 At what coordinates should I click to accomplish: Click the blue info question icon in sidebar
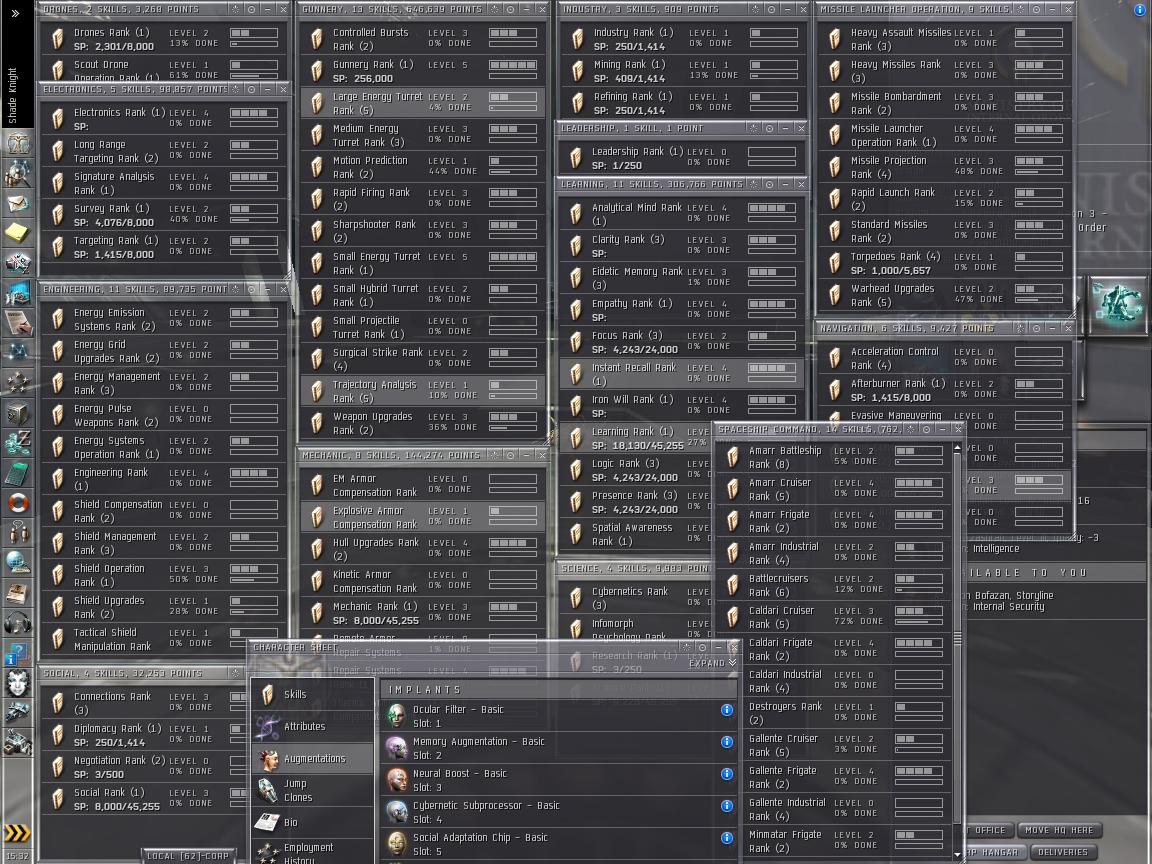[18, 653]
